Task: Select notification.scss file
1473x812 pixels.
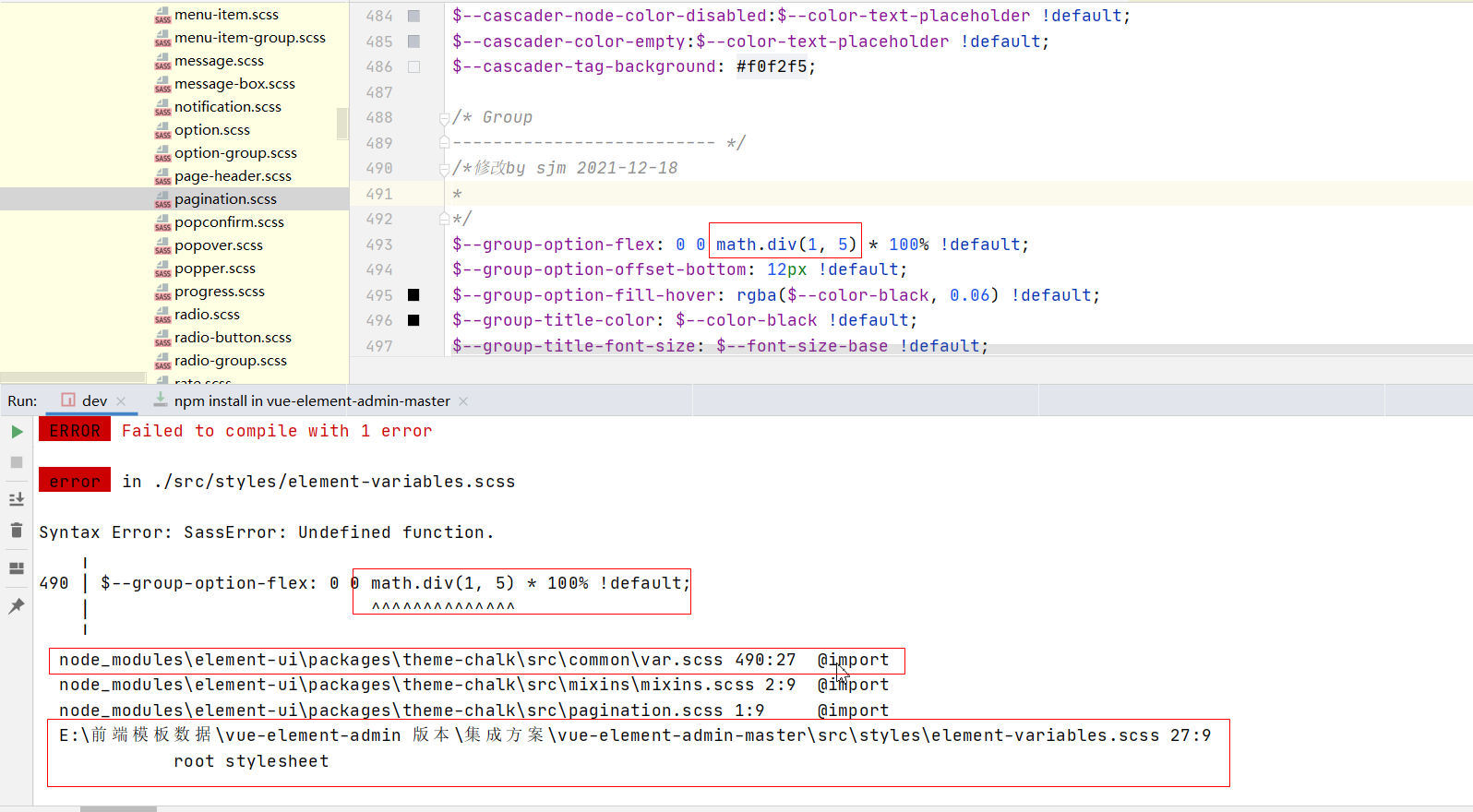Action: coord(228,107)
